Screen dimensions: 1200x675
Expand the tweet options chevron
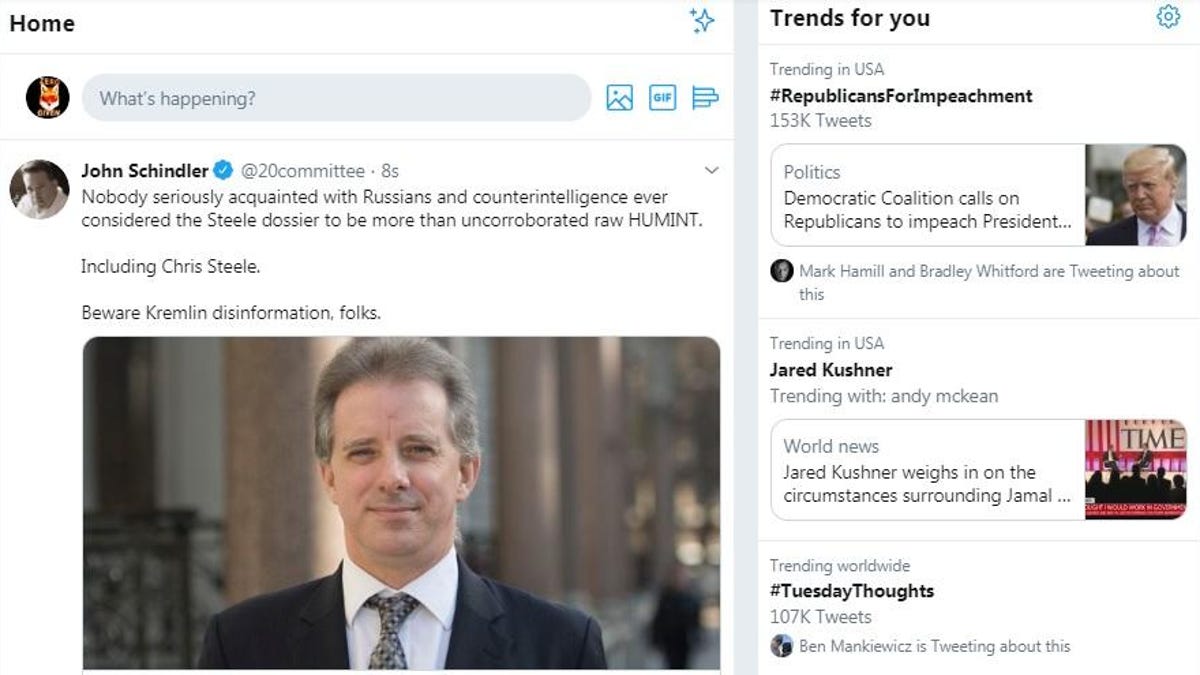[x=712, y=171]
